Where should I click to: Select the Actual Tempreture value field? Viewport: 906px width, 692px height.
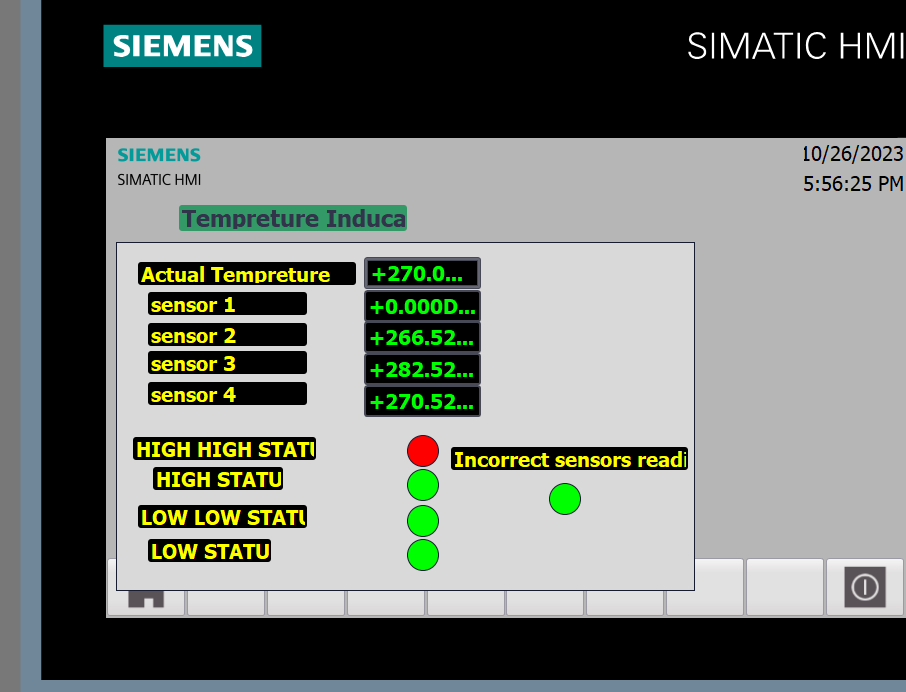pos(422,273)
